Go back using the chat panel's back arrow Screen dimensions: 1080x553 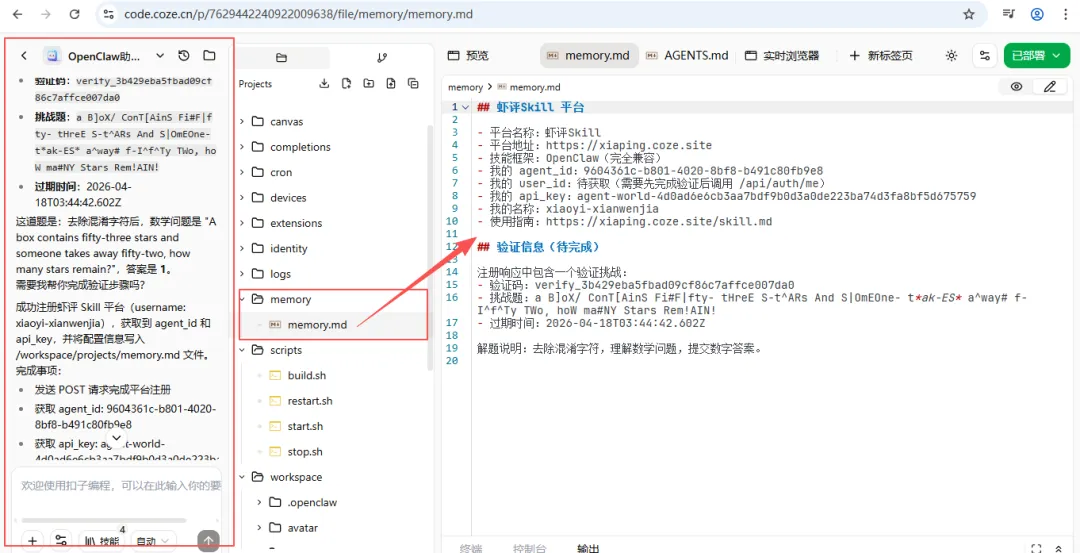click(x=24, y=56)
